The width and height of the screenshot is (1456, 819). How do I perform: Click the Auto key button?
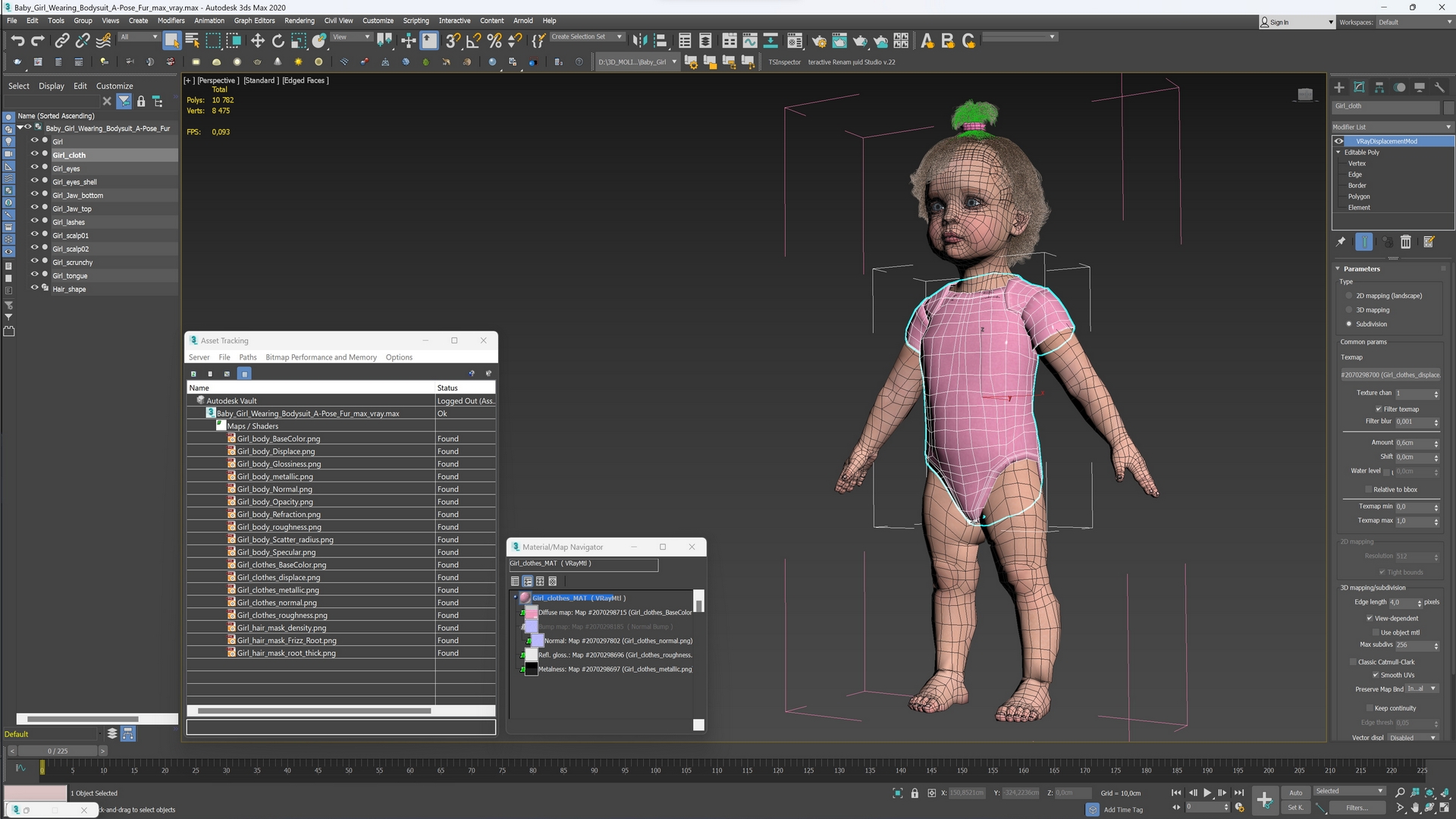[1296, 792]
